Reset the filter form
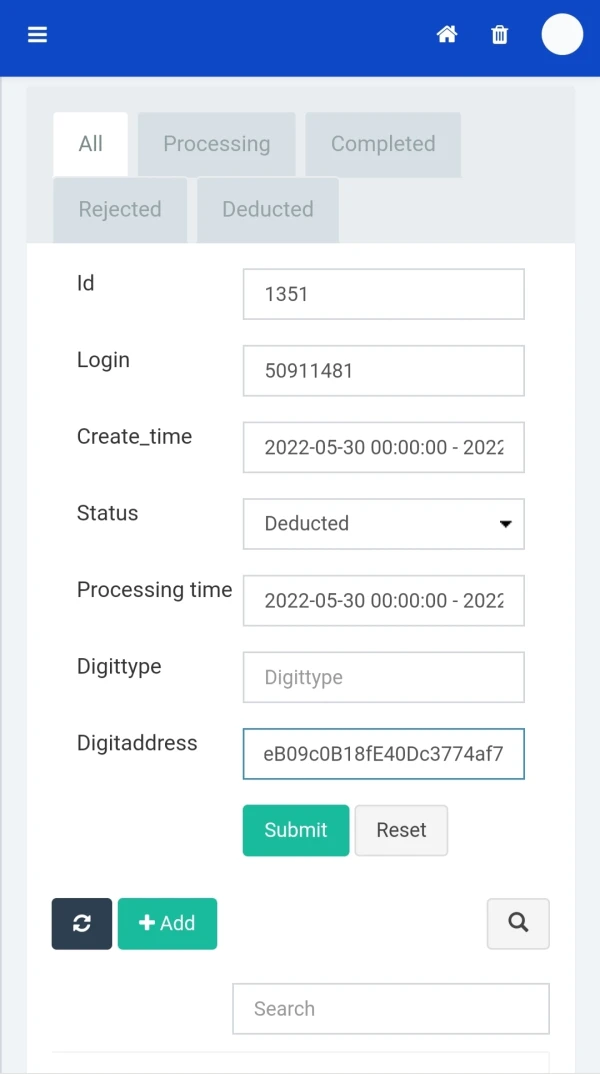The width and height of the screenshot is (600, 1074). pyautogui.click(x=401, y=830)
